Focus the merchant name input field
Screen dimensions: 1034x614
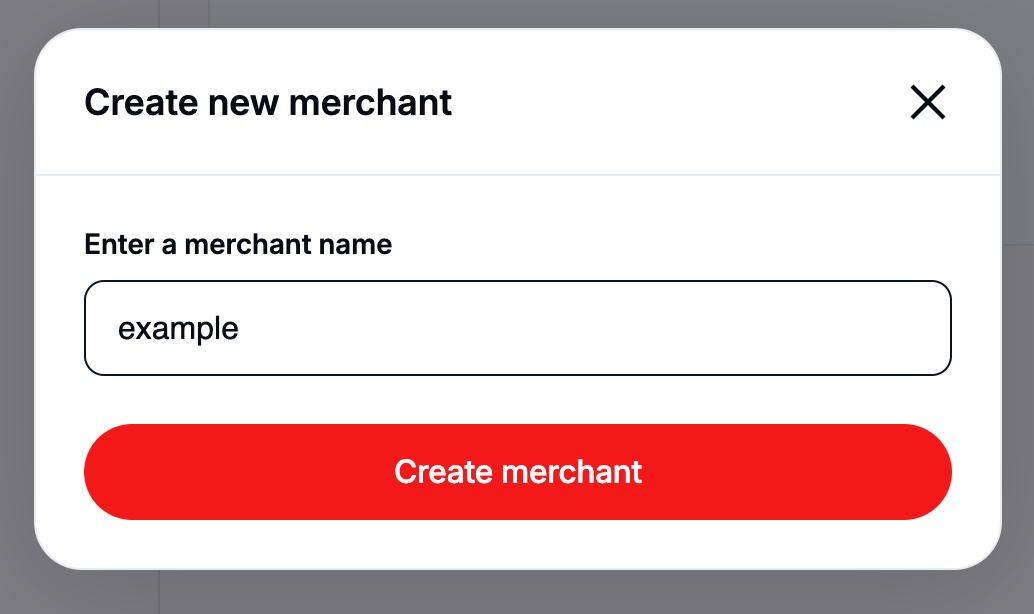(x=517, y=328)
